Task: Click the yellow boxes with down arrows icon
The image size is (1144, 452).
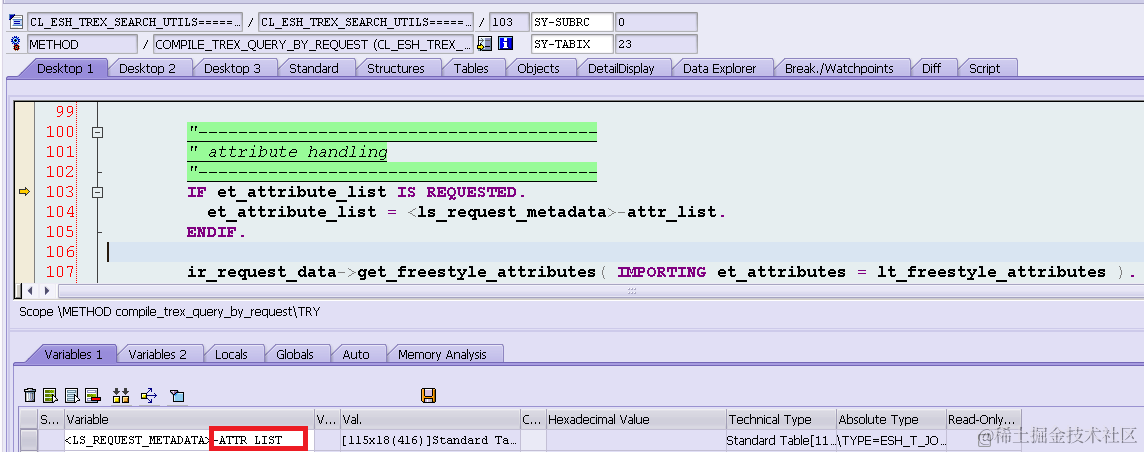Action: 121,396
